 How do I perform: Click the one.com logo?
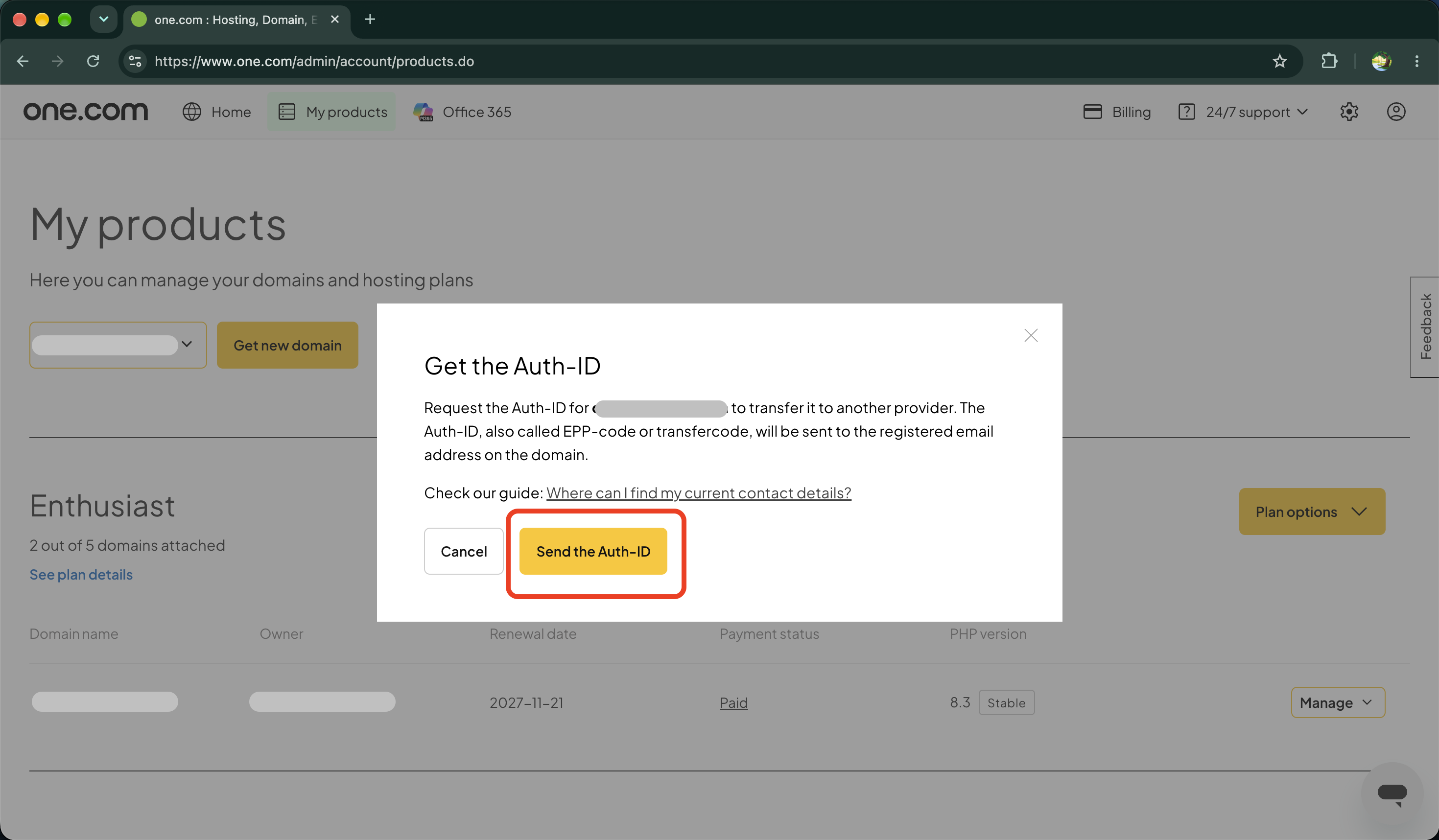tap(86, 111)
